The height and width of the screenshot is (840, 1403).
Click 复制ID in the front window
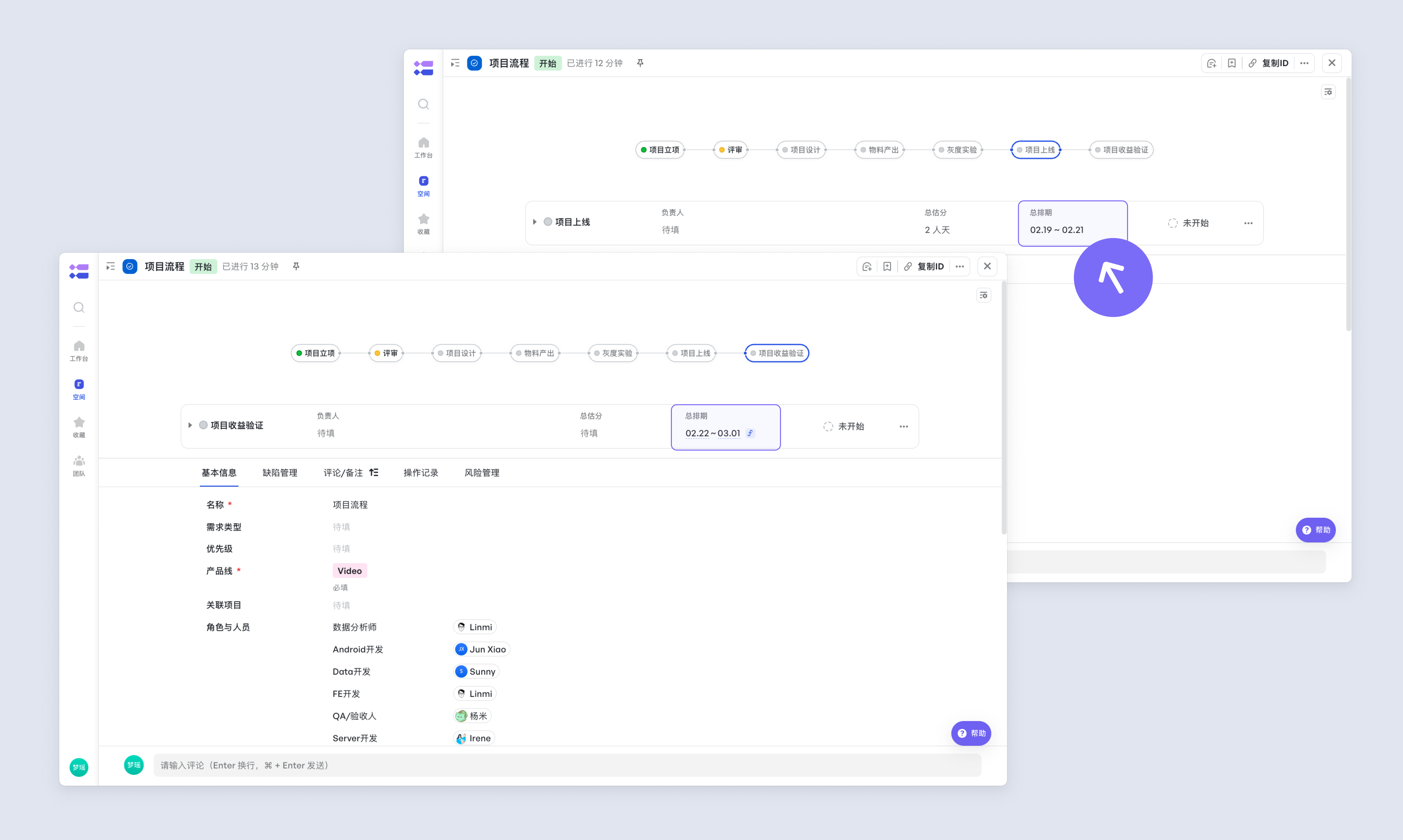[x=924, y=267]
